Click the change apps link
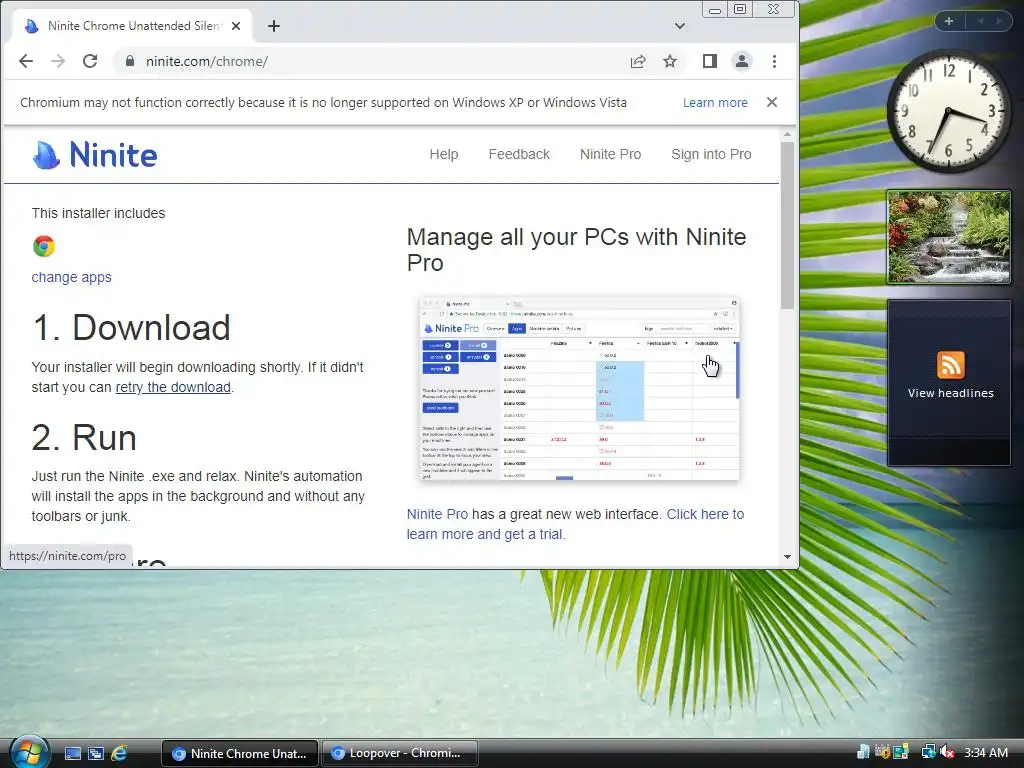1024x768 pixels. click(72, 277)
